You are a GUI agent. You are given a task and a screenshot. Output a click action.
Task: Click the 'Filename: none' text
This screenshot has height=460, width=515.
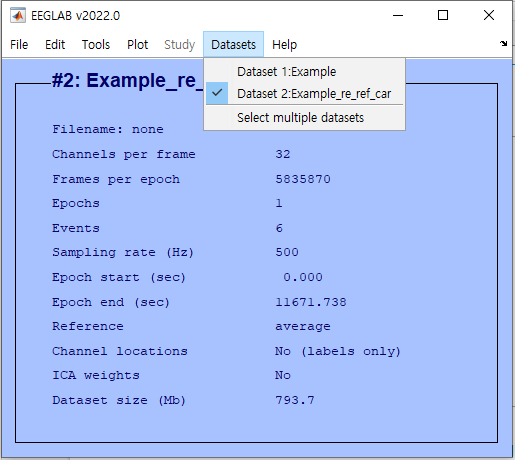coord(108,129)
